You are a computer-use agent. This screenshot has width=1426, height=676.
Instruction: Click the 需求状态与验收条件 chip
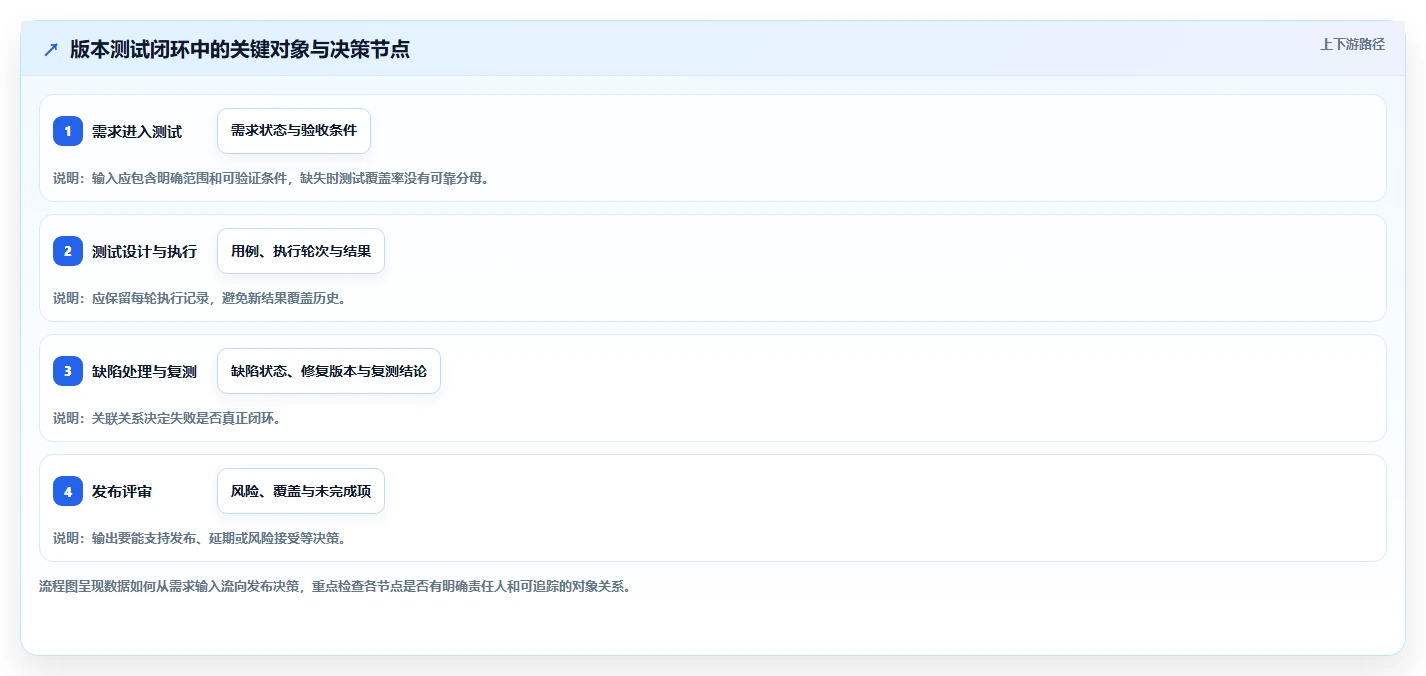click(294, 131)
